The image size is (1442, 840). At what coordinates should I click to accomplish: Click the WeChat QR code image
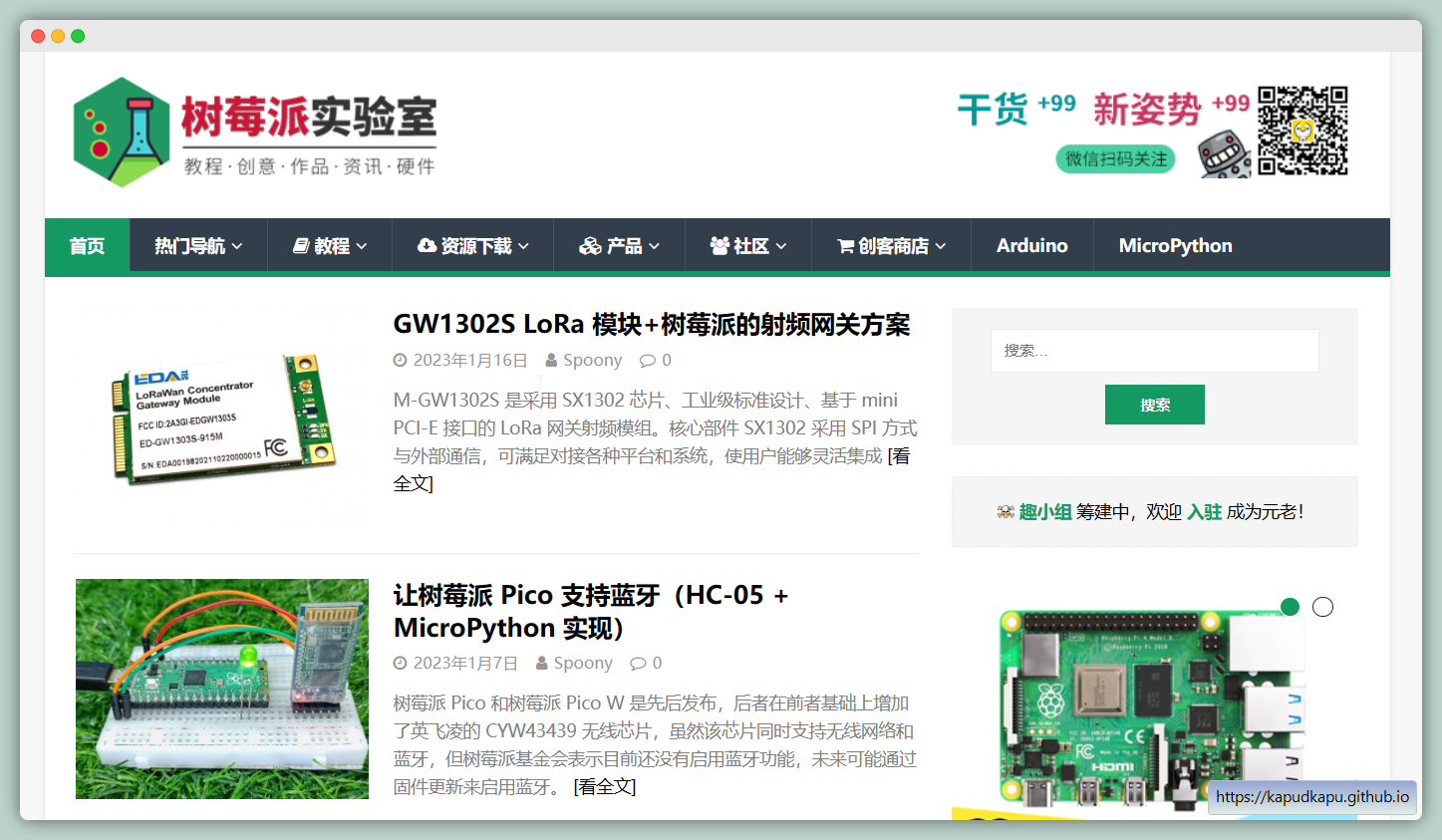(x=1301, y=131)
